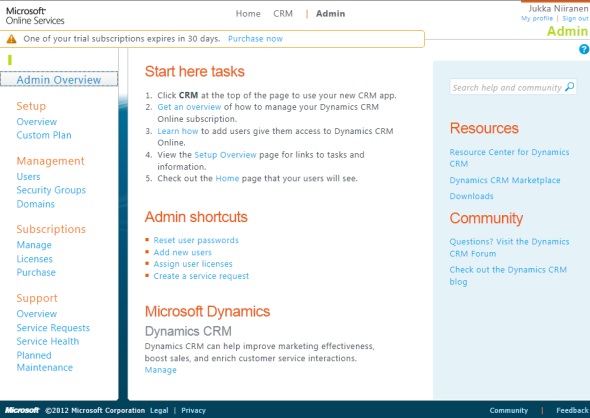Open My profile link
590x418 pixels.
click(x=537, y=18)
